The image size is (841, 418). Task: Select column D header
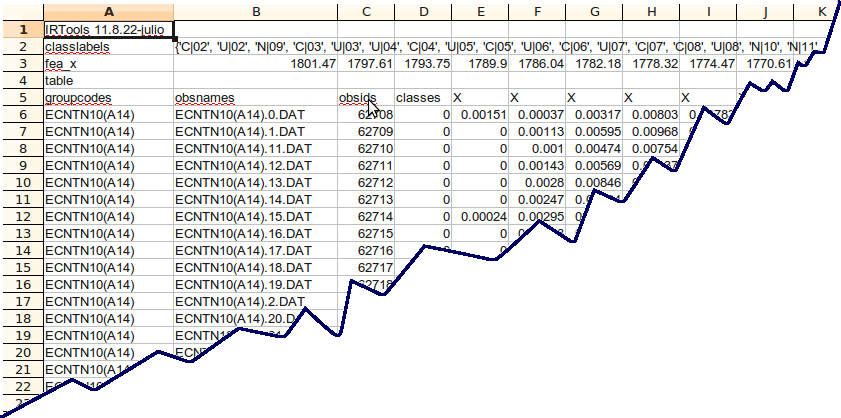coord(423,12)
